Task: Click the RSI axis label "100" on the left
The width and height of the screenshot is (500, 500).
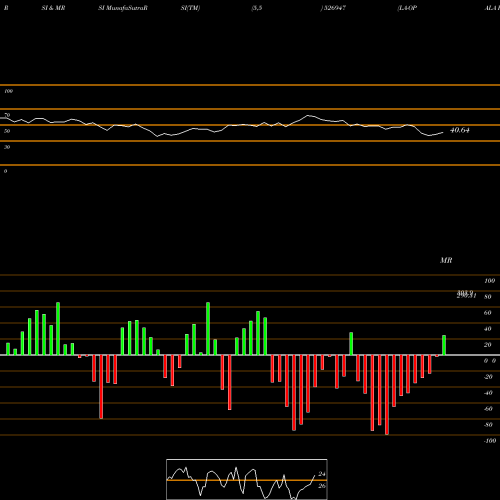Action: click(x=8, y=91)
